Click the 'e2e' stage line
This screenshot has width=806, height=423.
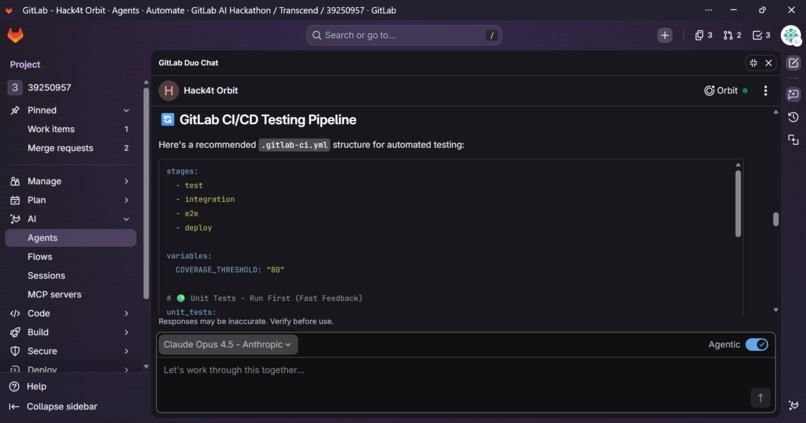tap(187, 213)
